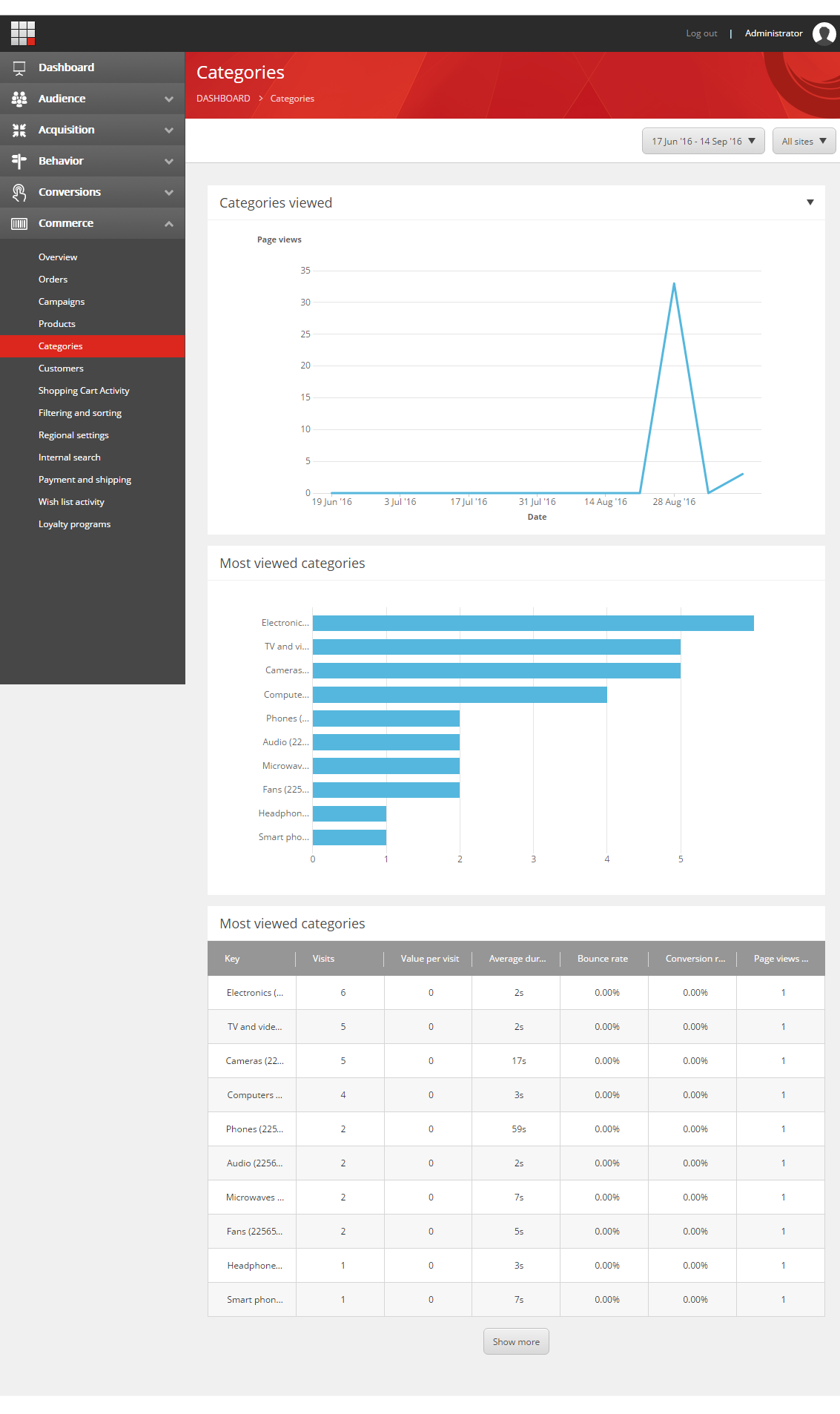Open the Orders menu item
This screenshot has height=1414, width=840.
coord(53,280)
